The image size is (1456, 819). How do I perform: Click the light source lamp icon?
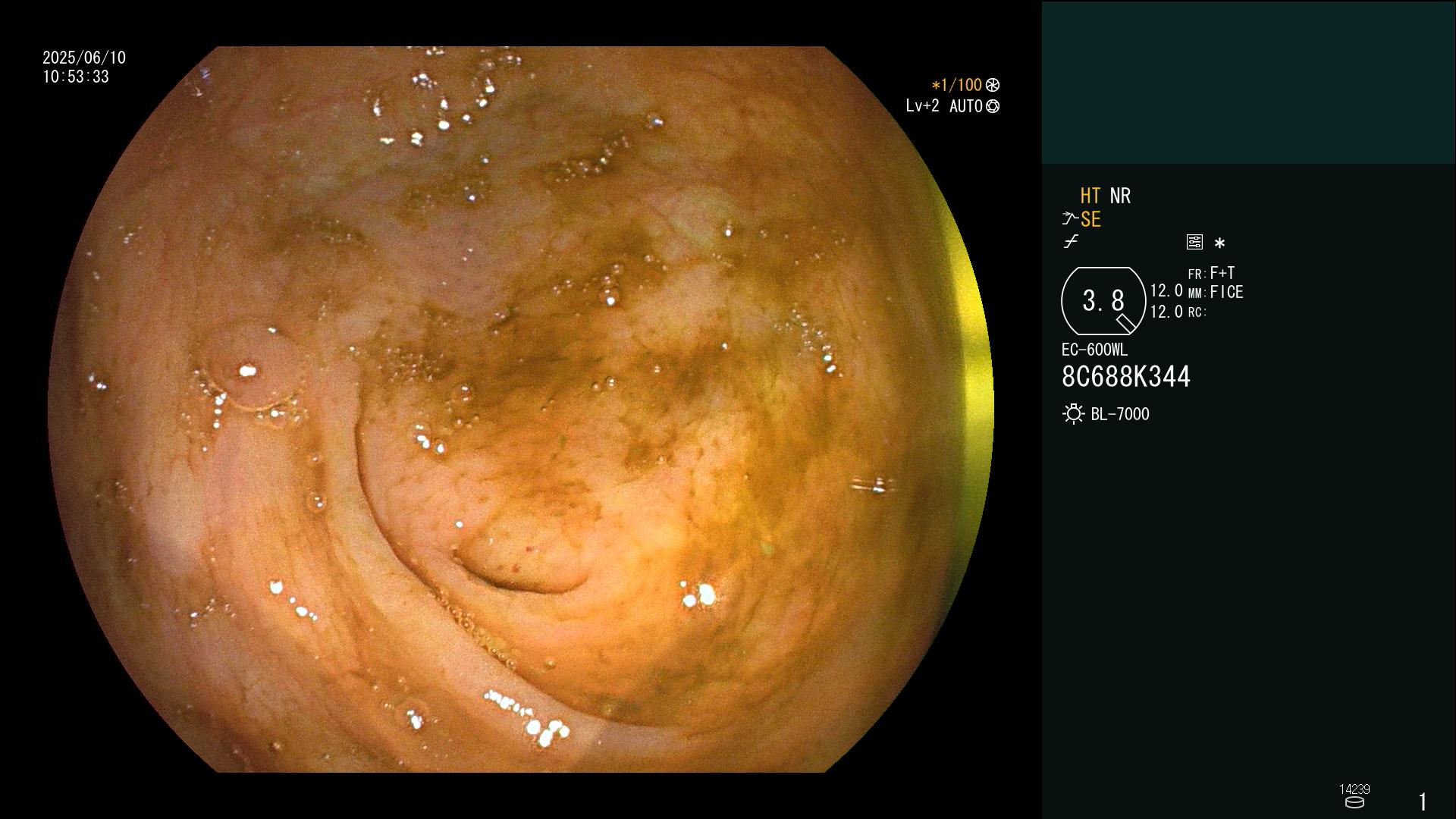point(1073,414)
